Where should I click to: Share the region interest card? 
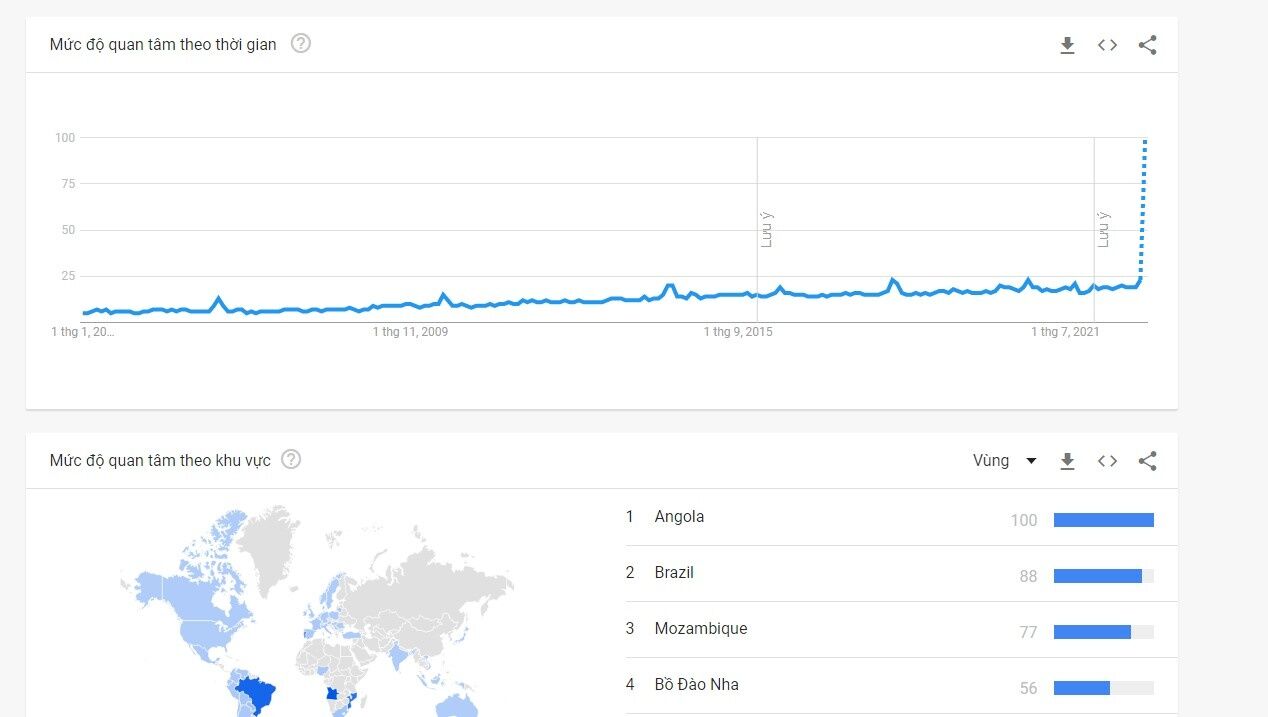point(1147,461)
